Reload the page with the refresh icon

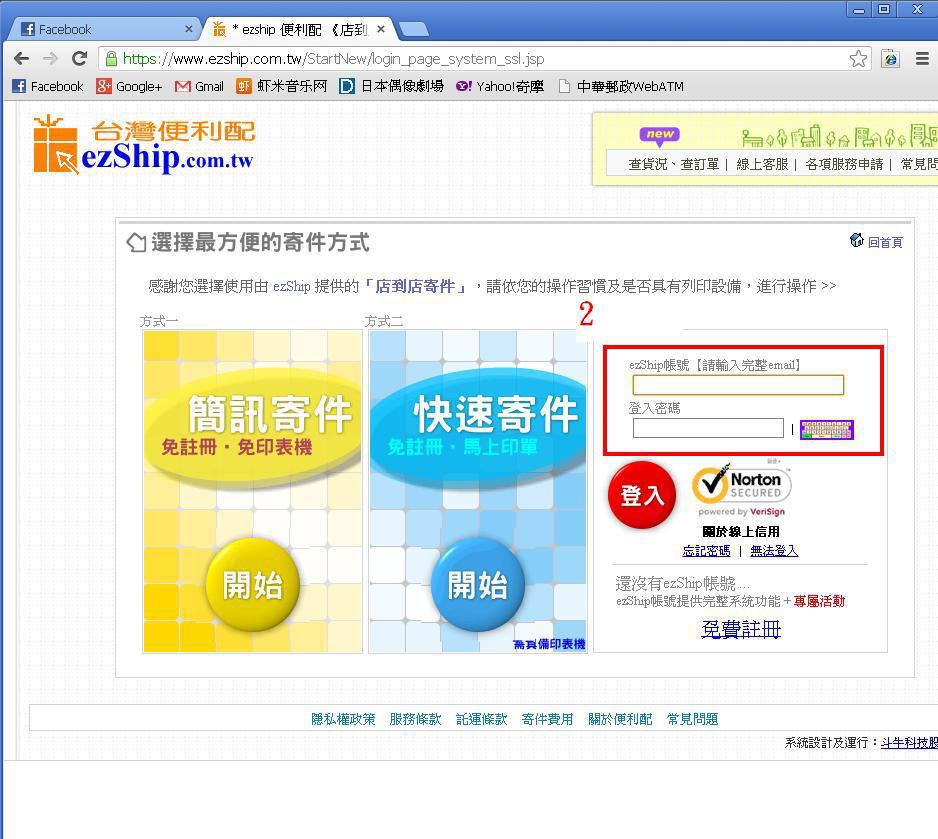(x=79, y=59)
